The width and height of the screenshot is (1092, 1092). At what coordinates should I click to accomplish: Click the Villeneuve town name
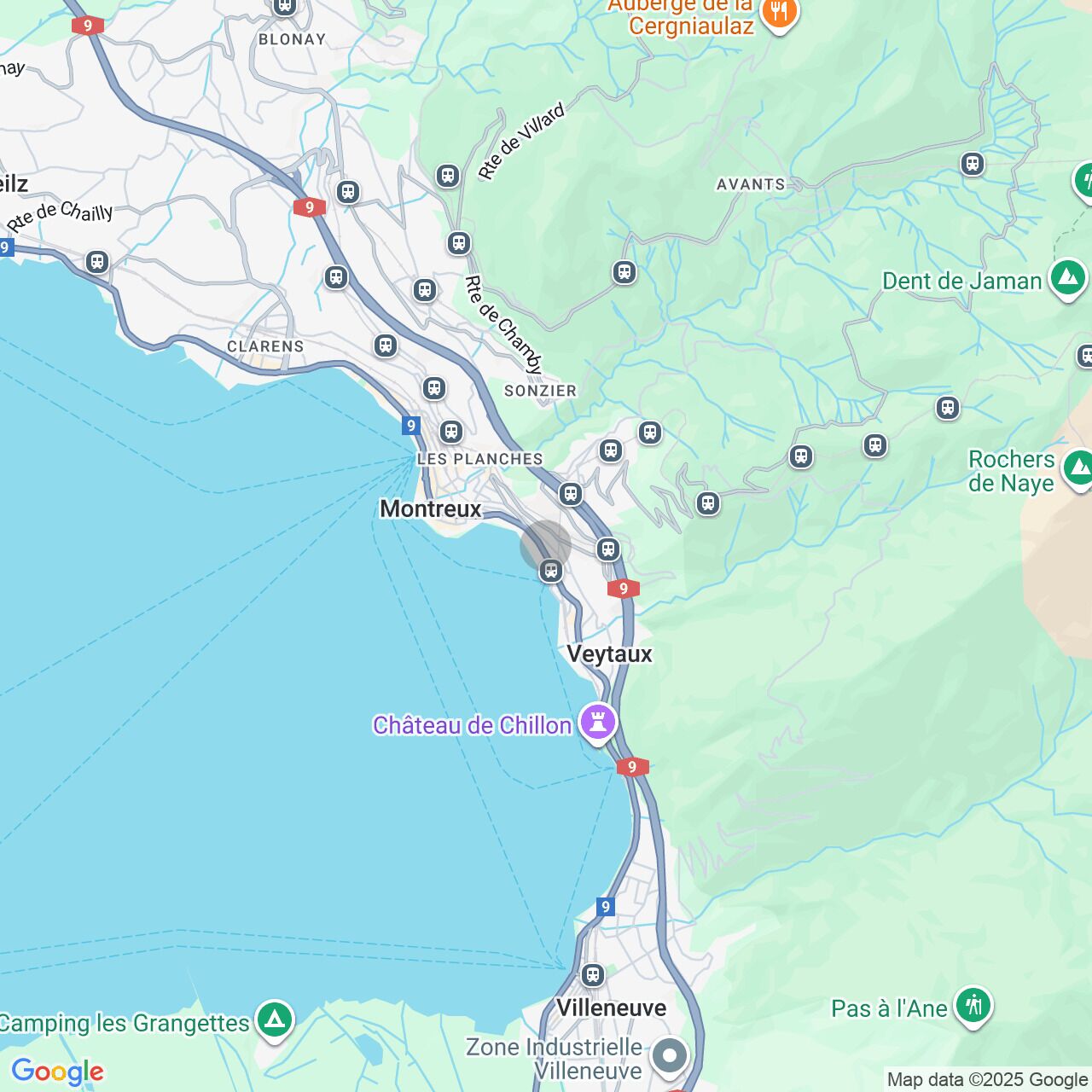point(611,1008)
